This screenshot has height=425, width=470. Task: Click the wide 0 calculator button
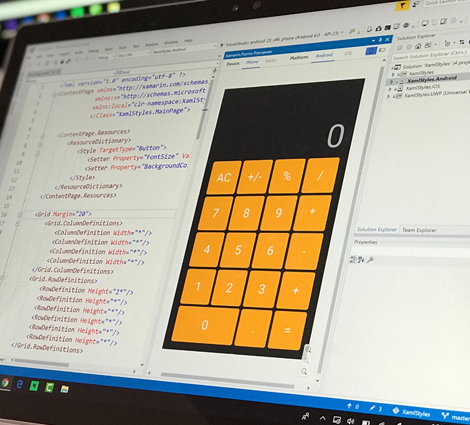(205, 325)
